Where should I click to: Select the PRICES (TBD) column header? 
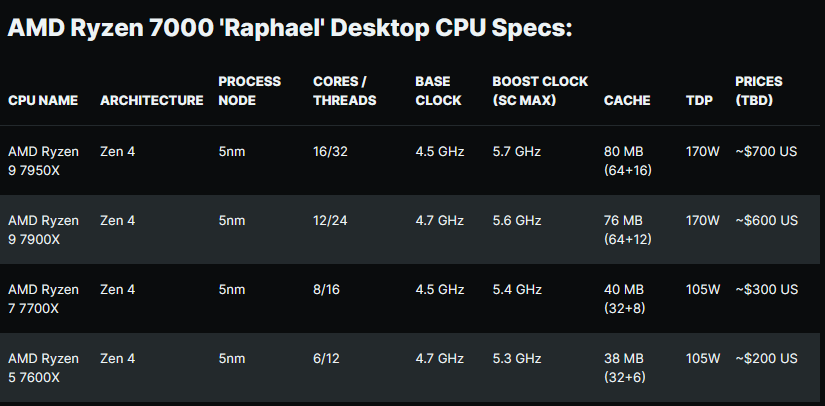pos(759,91)
